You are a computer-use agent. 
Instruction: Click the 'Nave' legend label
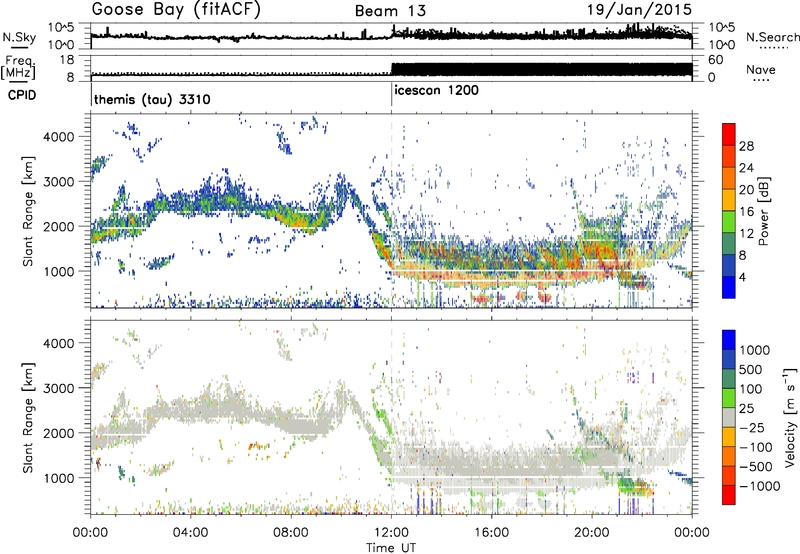point(761,69)
